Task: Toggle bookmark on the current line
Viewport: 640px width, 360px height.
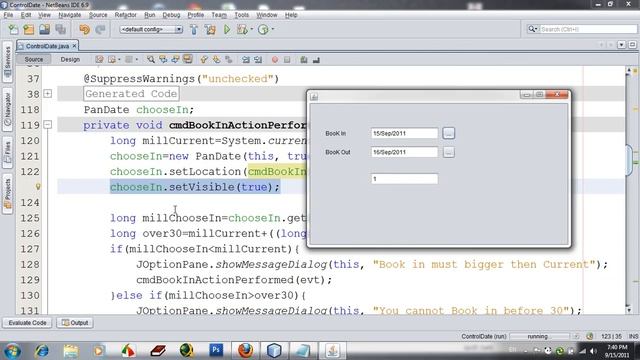Action: pos(229,60)
